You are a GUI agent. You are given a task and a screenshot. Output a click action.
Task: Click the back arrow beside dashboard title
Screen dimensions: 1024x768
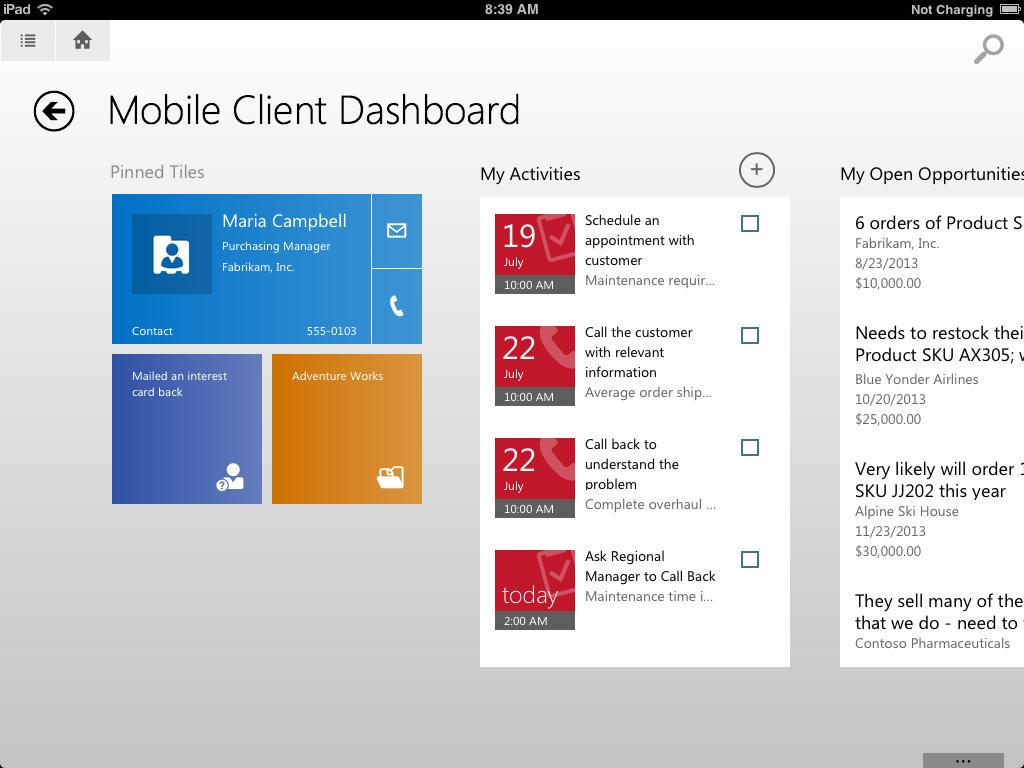pos(54,111)
